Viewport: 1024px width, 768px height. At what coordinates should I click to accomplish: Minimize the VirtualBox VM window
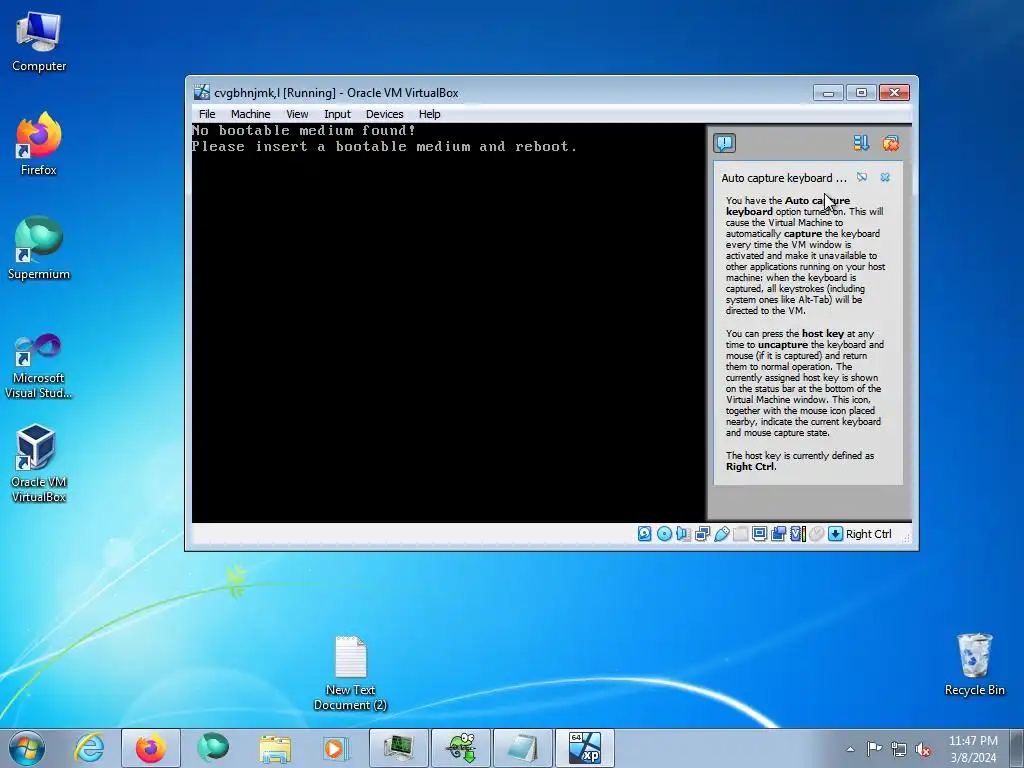pyautogui.click(x=828, y=93)
